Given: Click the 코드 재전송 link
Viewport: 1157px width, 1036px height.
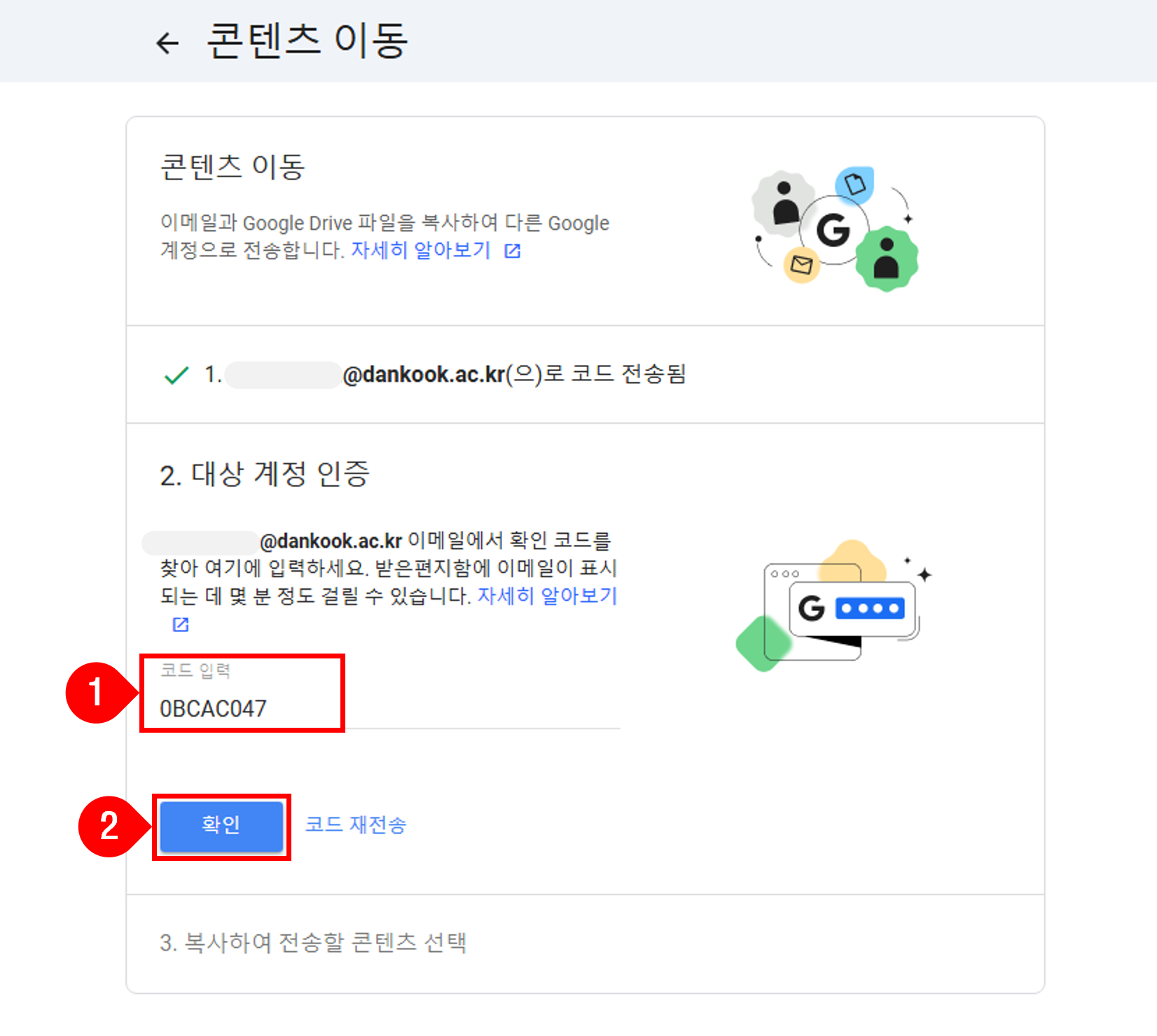Looking at the screenshot, I should pos(356,824).
